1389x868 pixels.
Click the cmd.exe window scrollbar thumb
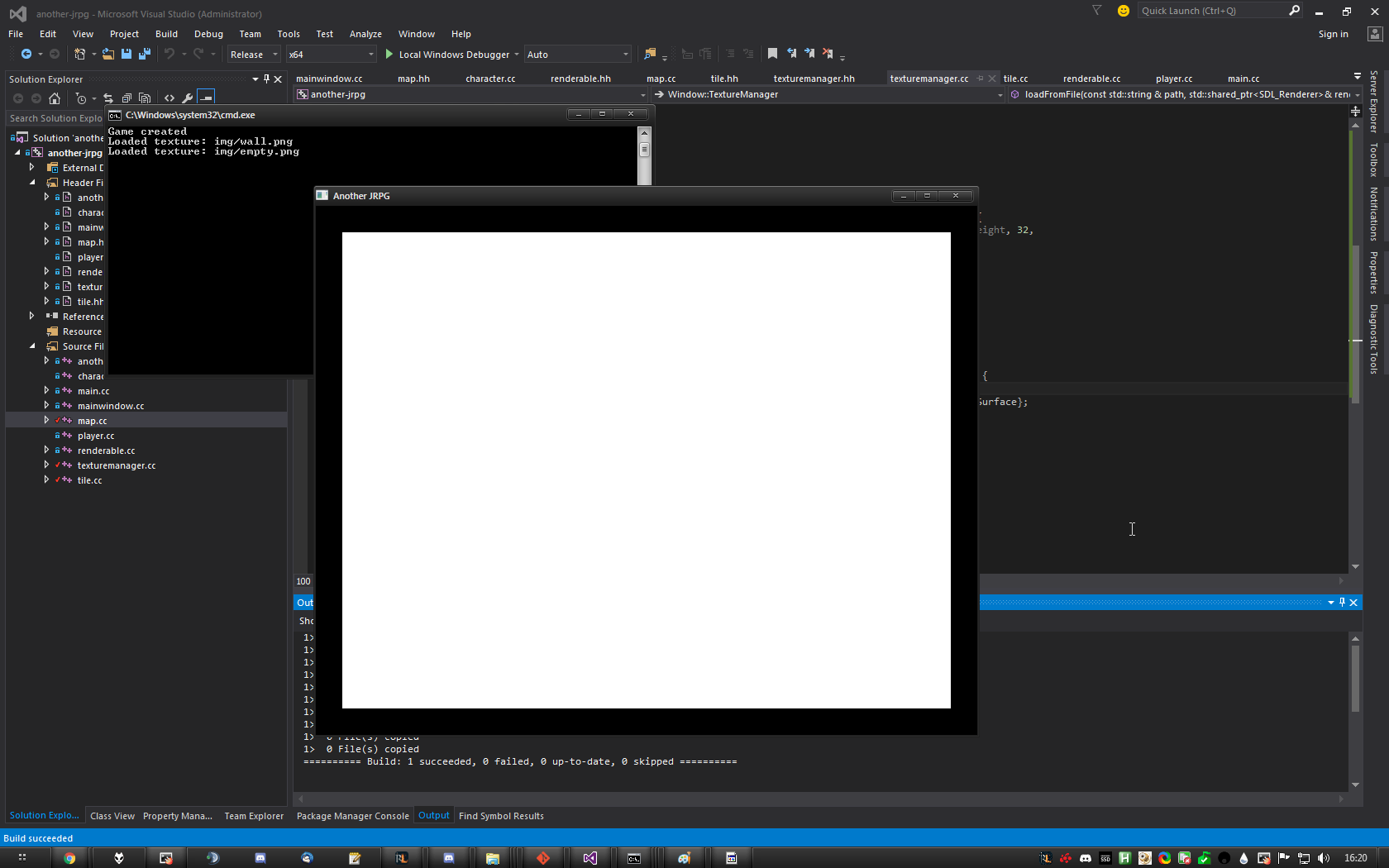644,150
